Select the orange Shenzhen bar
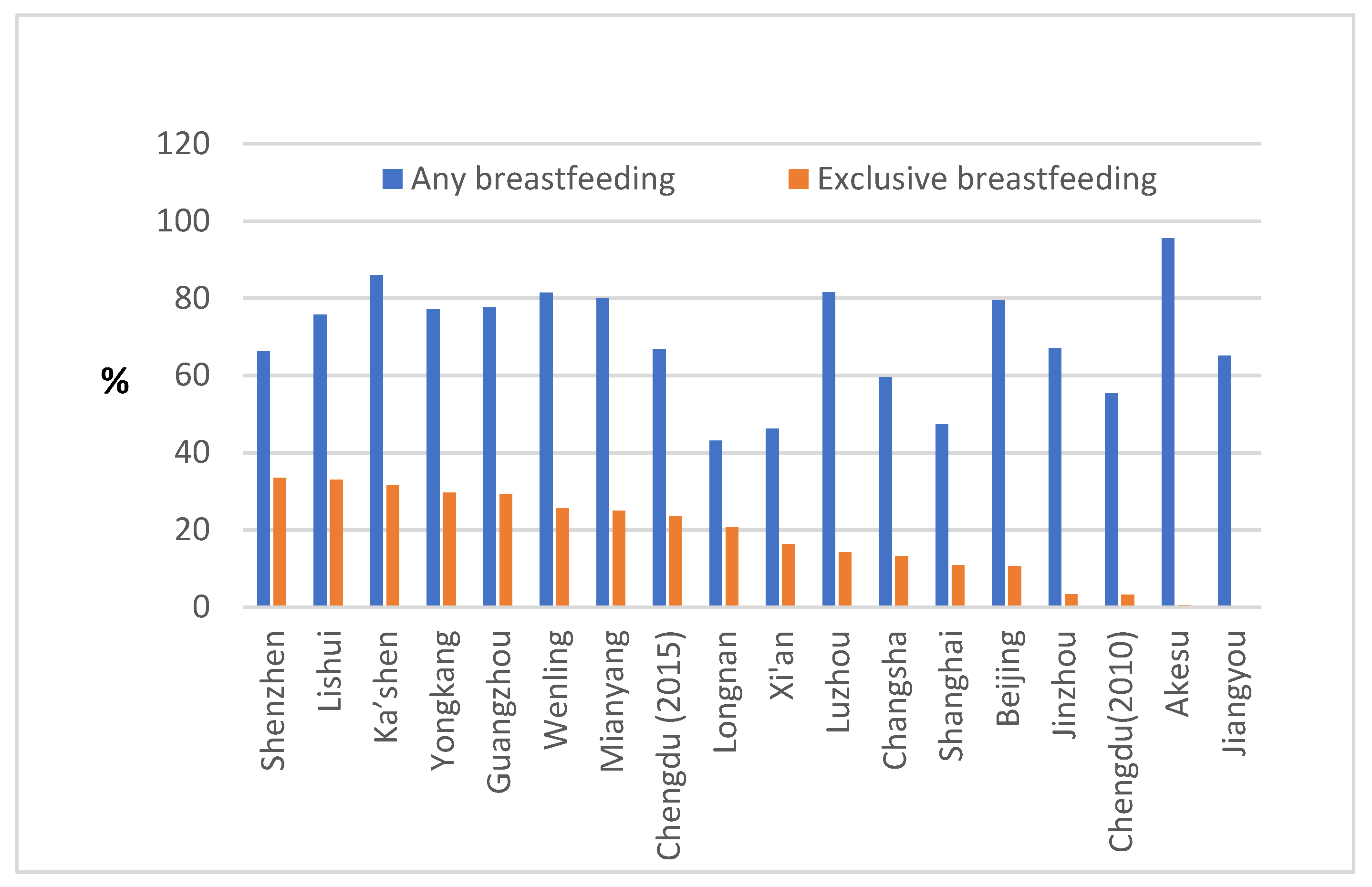Screen dimensions: 1372x887 [279, 542]
